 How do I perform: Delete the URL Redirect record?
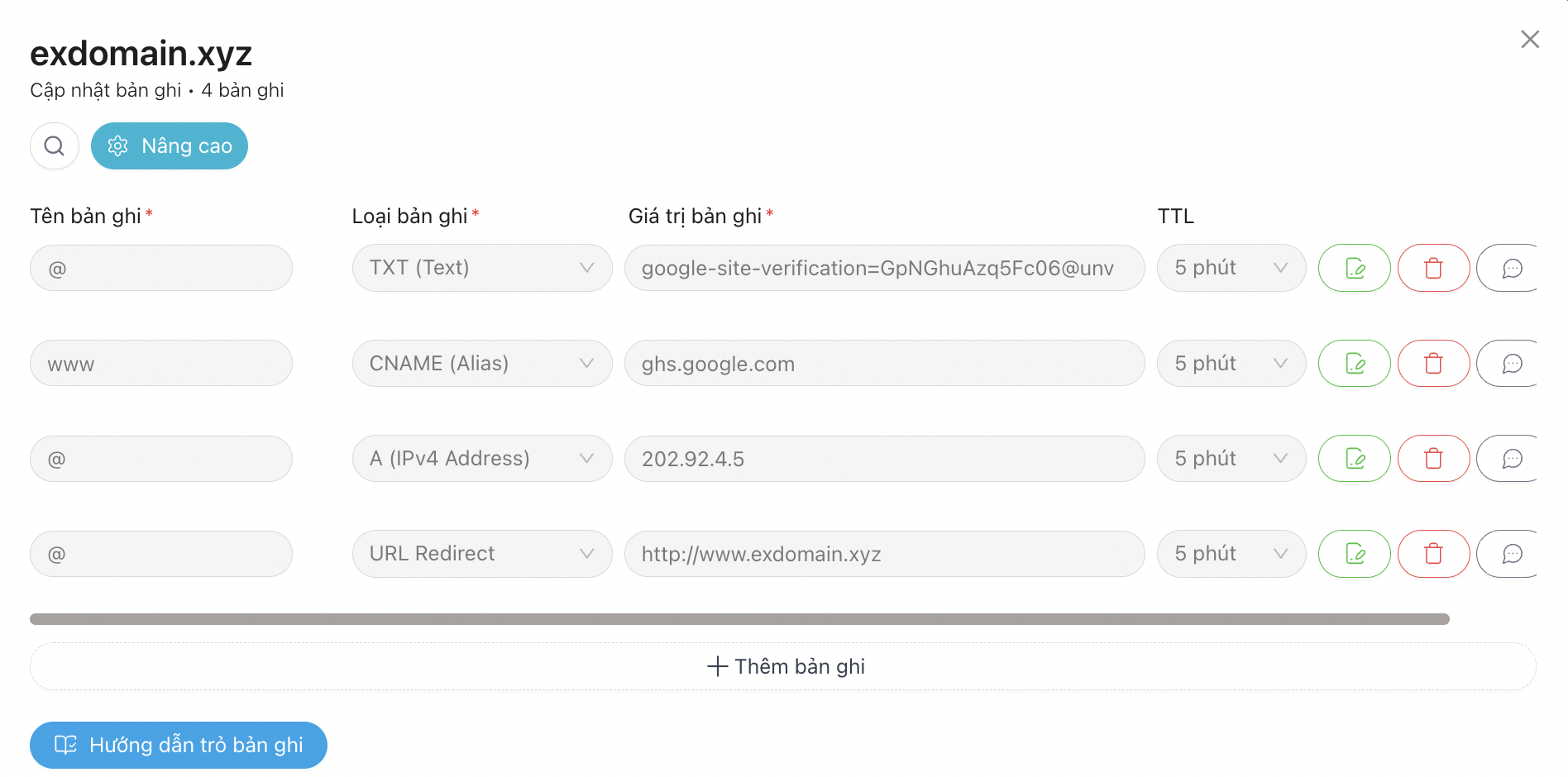[x=1433, y=554]
